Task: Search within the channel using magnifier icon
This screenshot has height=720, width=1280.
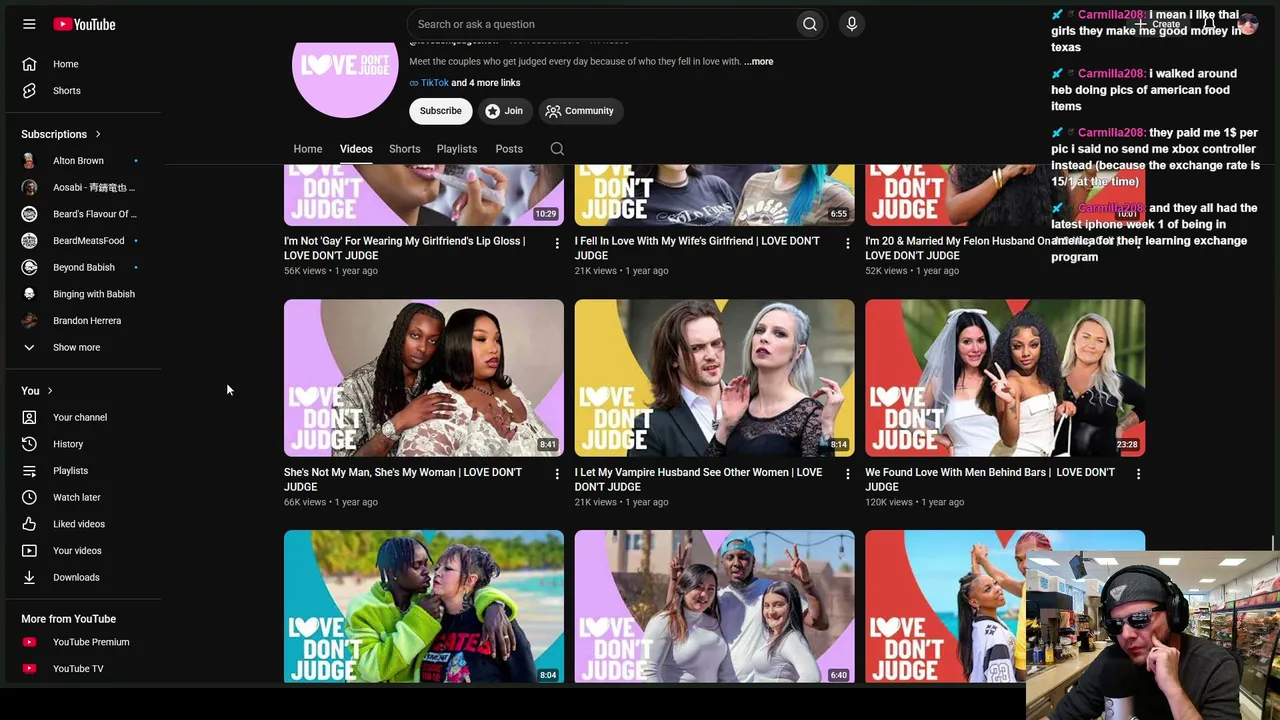Action: tap(557, 149)
